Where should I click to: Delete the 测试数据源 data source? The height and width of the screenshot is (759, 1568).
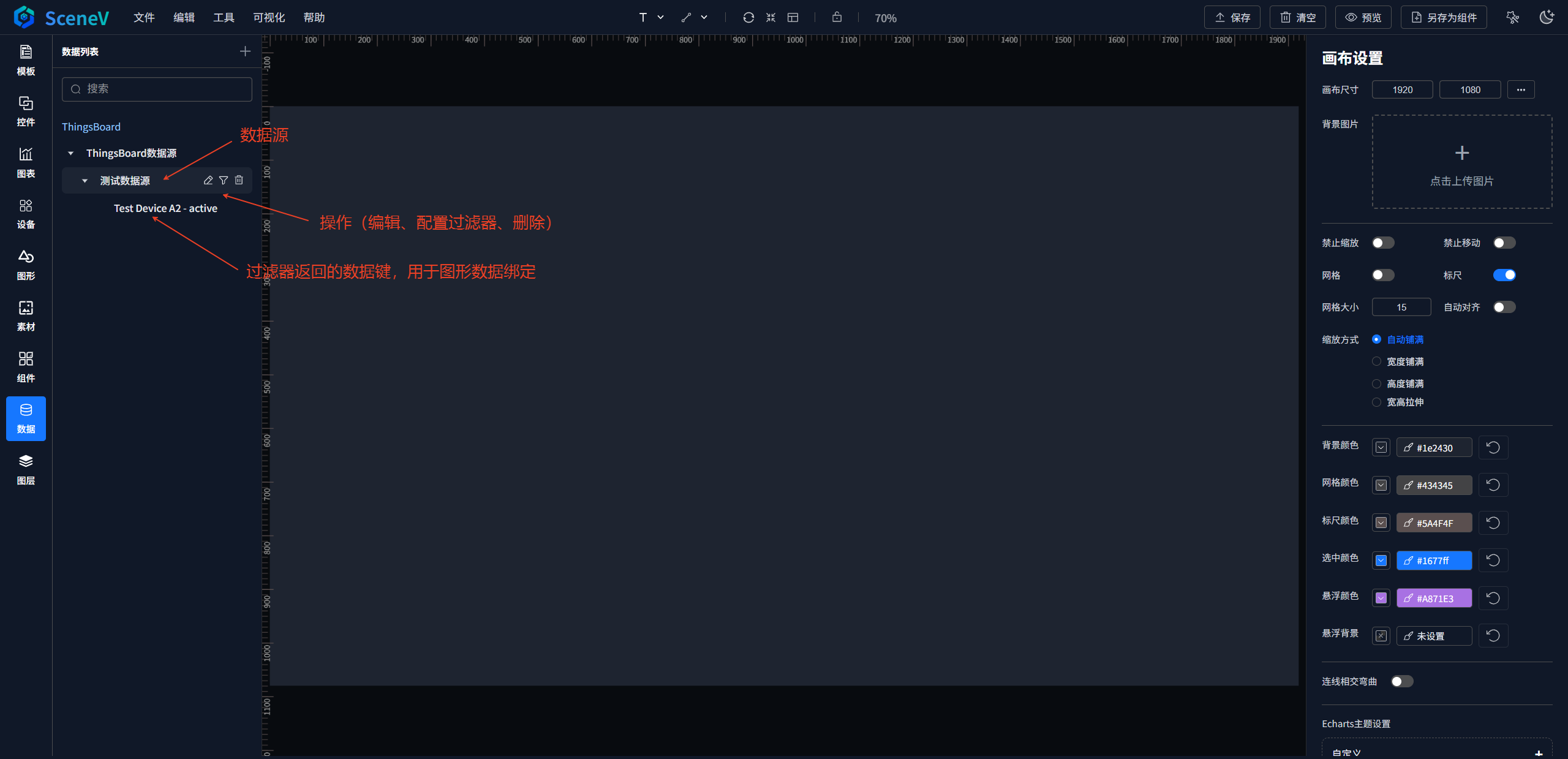pos(239,180)
